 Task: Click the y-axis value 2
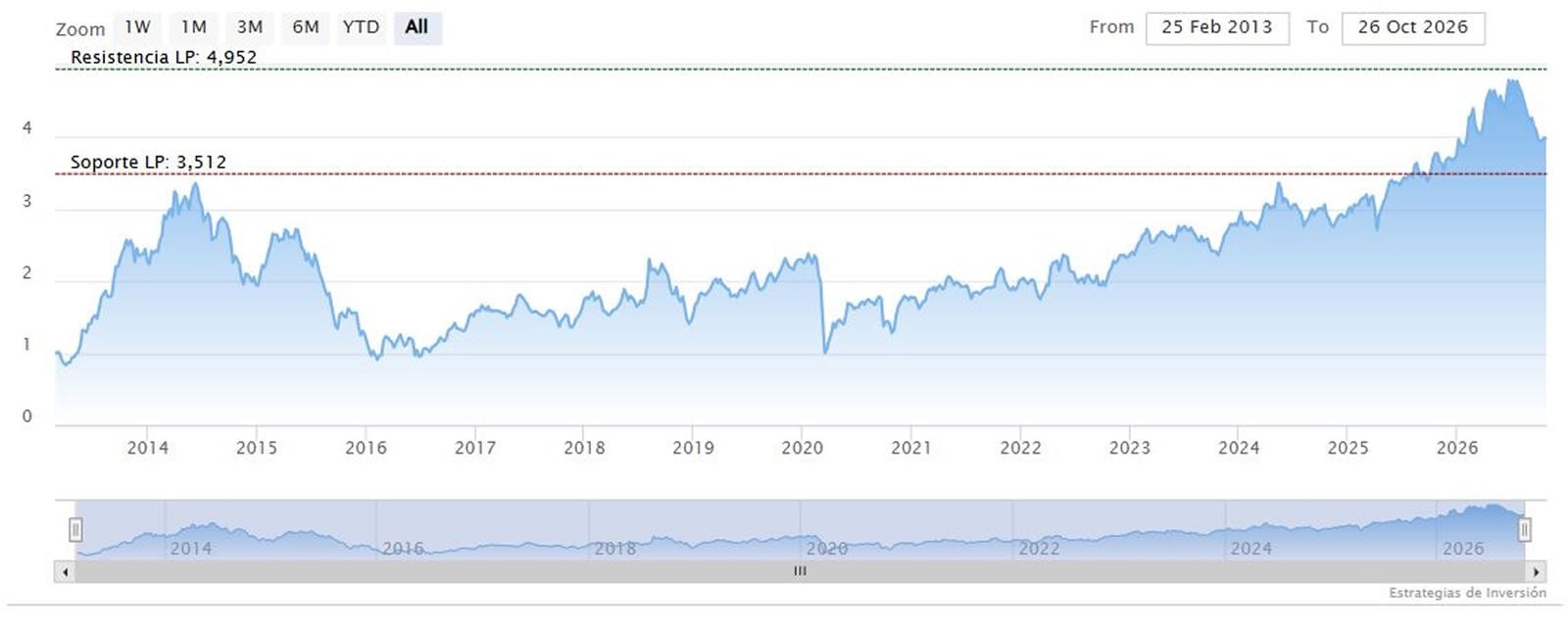click(x=27, y=273)
